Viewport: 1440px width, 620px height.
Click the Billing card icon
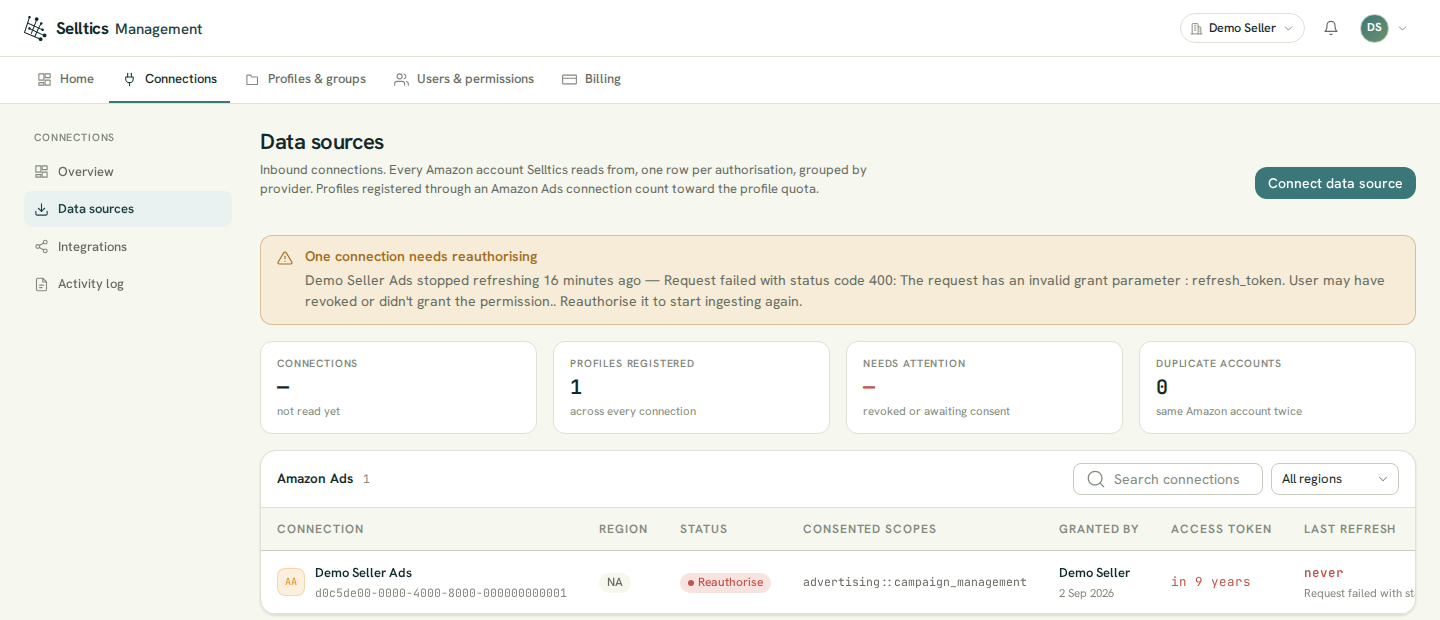click(x=569, y=79)
